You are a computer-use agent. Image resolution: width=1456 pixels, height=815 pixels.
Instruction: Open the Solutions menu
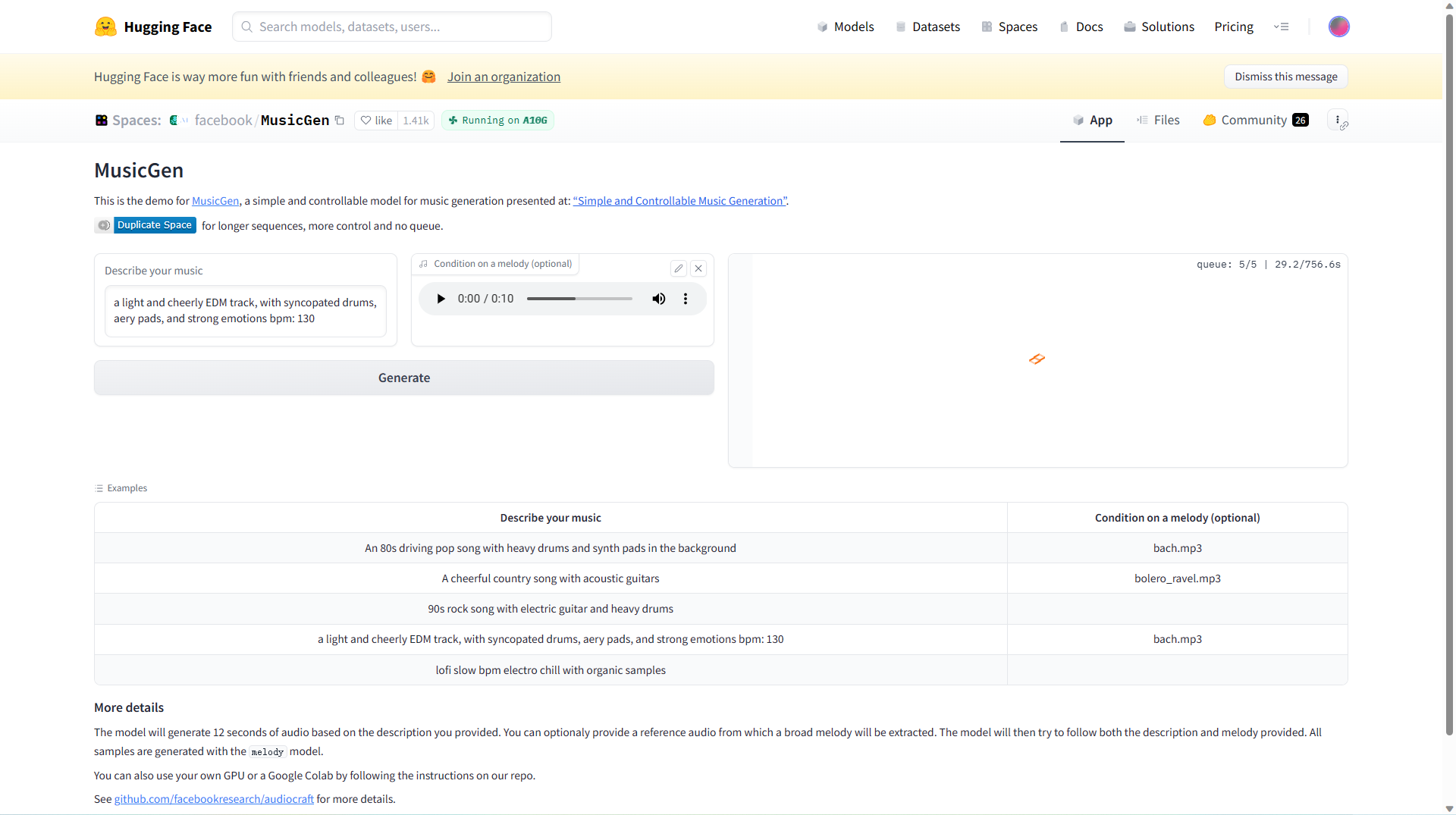(1159, 27)
